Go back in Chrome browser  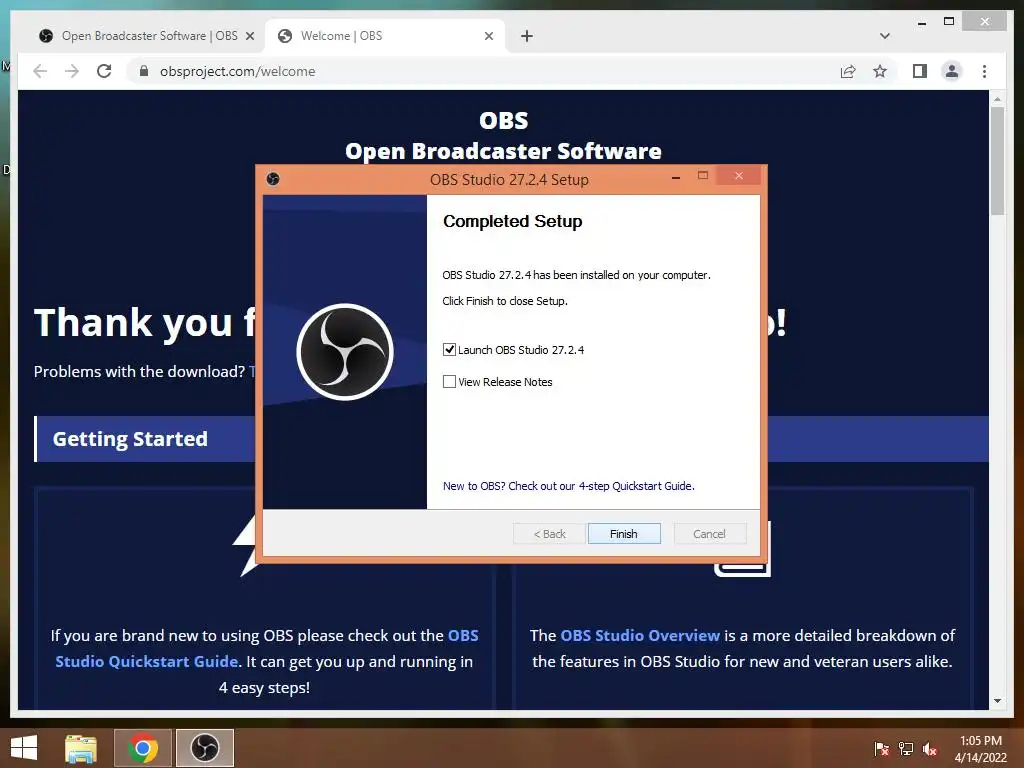[40, 71]
